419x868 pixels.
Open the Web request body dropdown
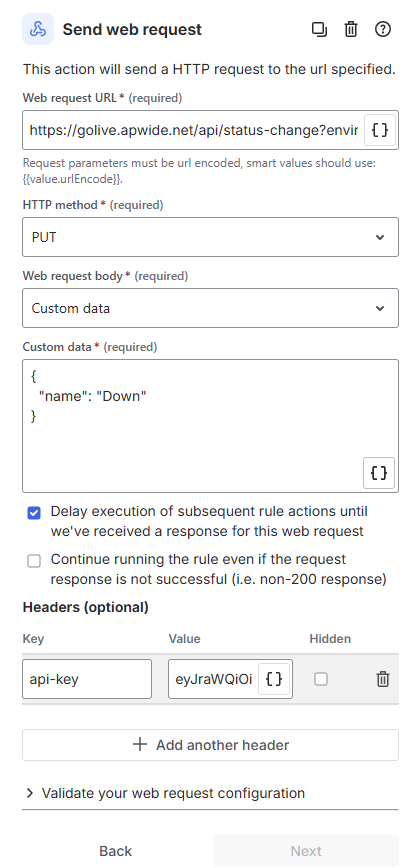(210, 308)
